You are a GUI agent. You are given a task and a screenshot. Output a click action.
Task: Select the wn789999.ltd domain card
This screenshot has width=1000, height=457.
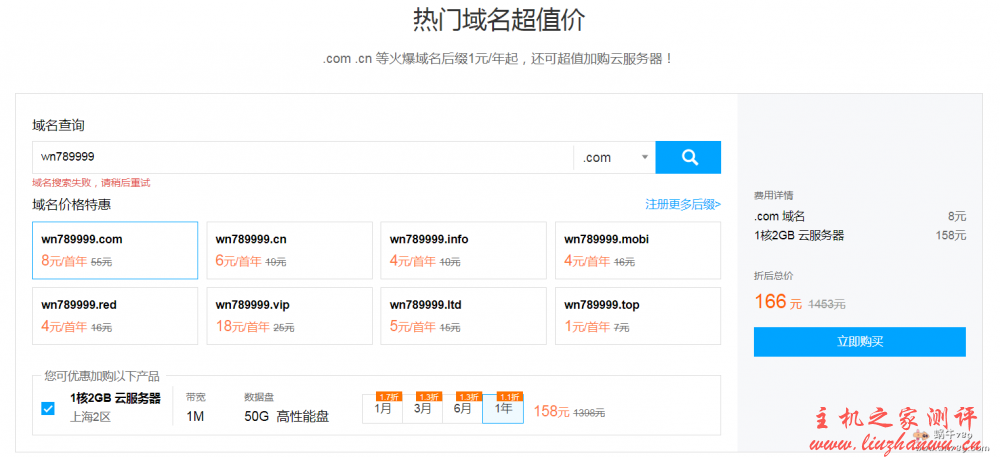click(463, 316)
